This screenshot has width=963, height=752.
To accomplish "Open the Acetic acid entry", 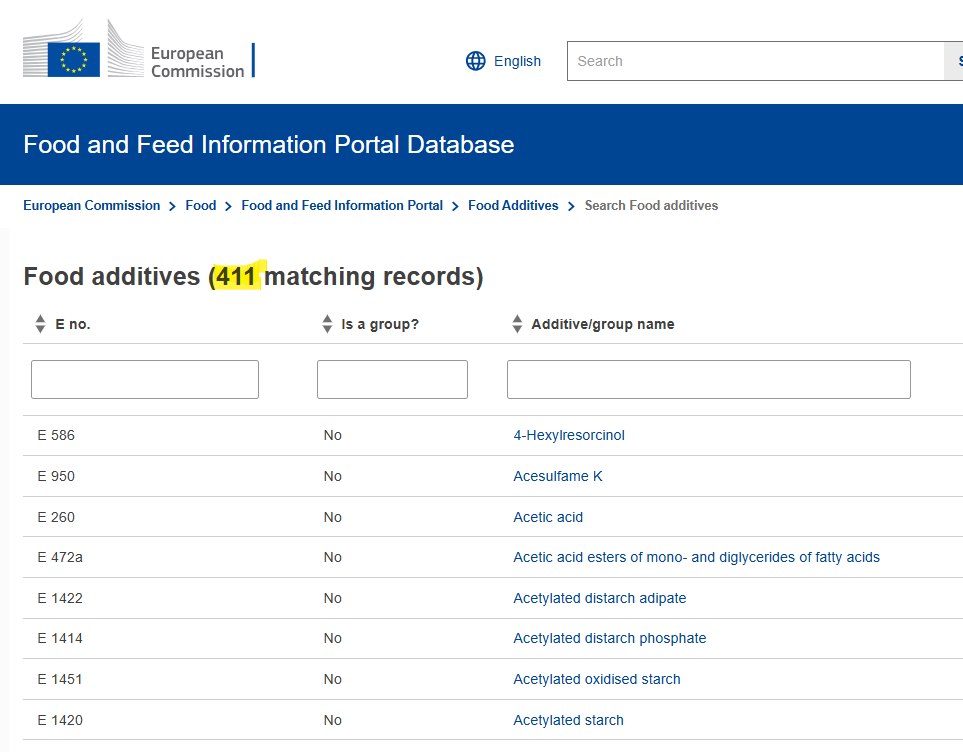I will tap(548, 517).
